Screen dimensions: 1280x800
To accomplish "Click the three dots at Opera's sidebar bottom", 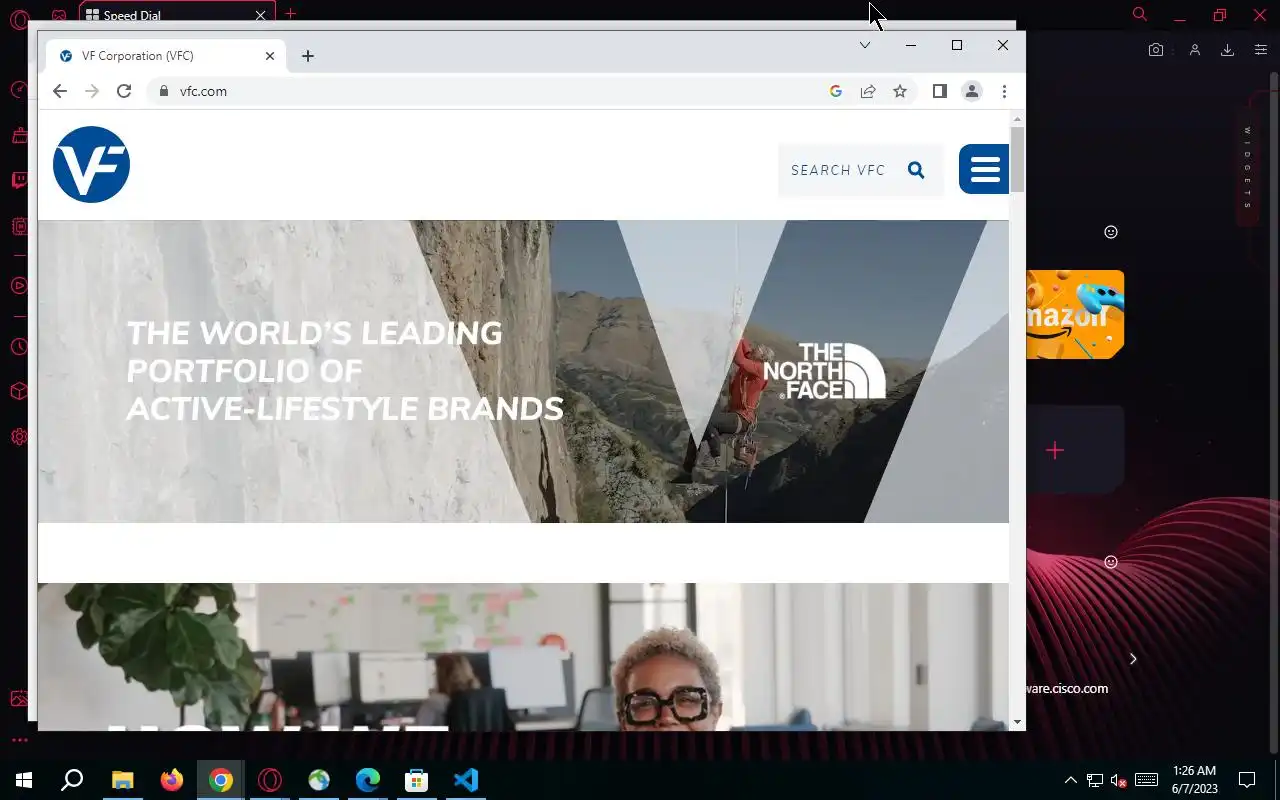I will (19, 741).
